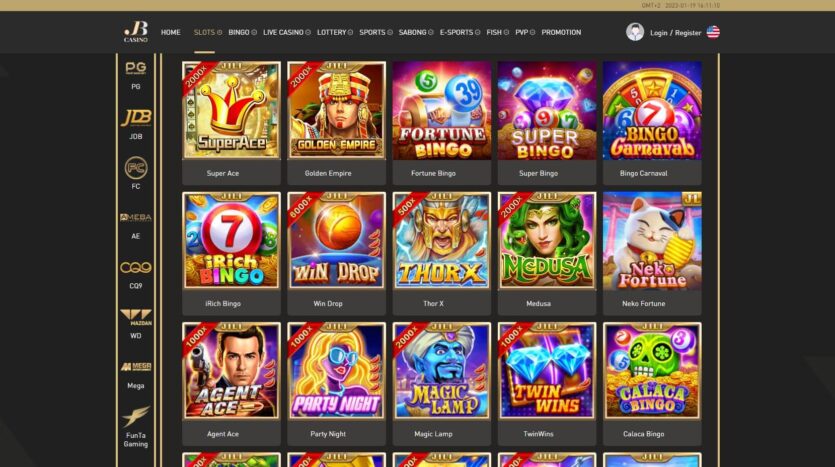Choose the JDB provider logo

(136, 118)
